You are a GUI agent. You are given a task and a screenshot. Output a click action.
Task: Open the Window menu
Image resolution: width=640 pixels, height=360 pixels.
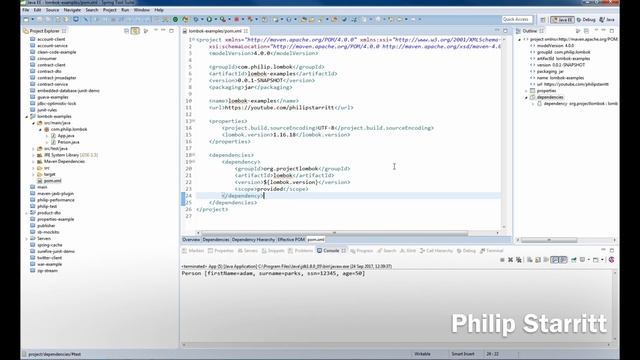click(141, 10)
